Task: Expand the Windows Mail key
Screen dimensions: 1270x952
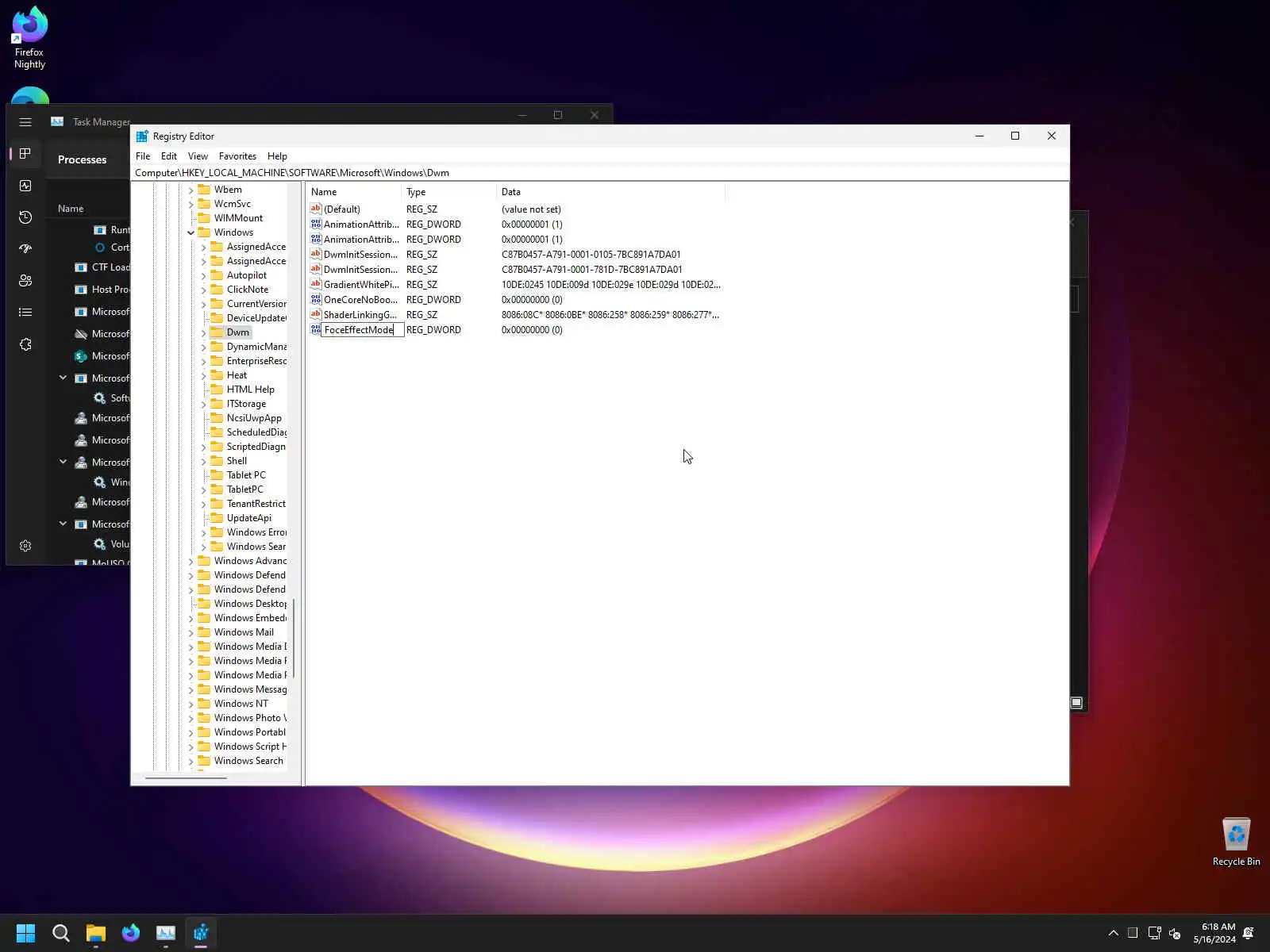Action: pos(191,632)
